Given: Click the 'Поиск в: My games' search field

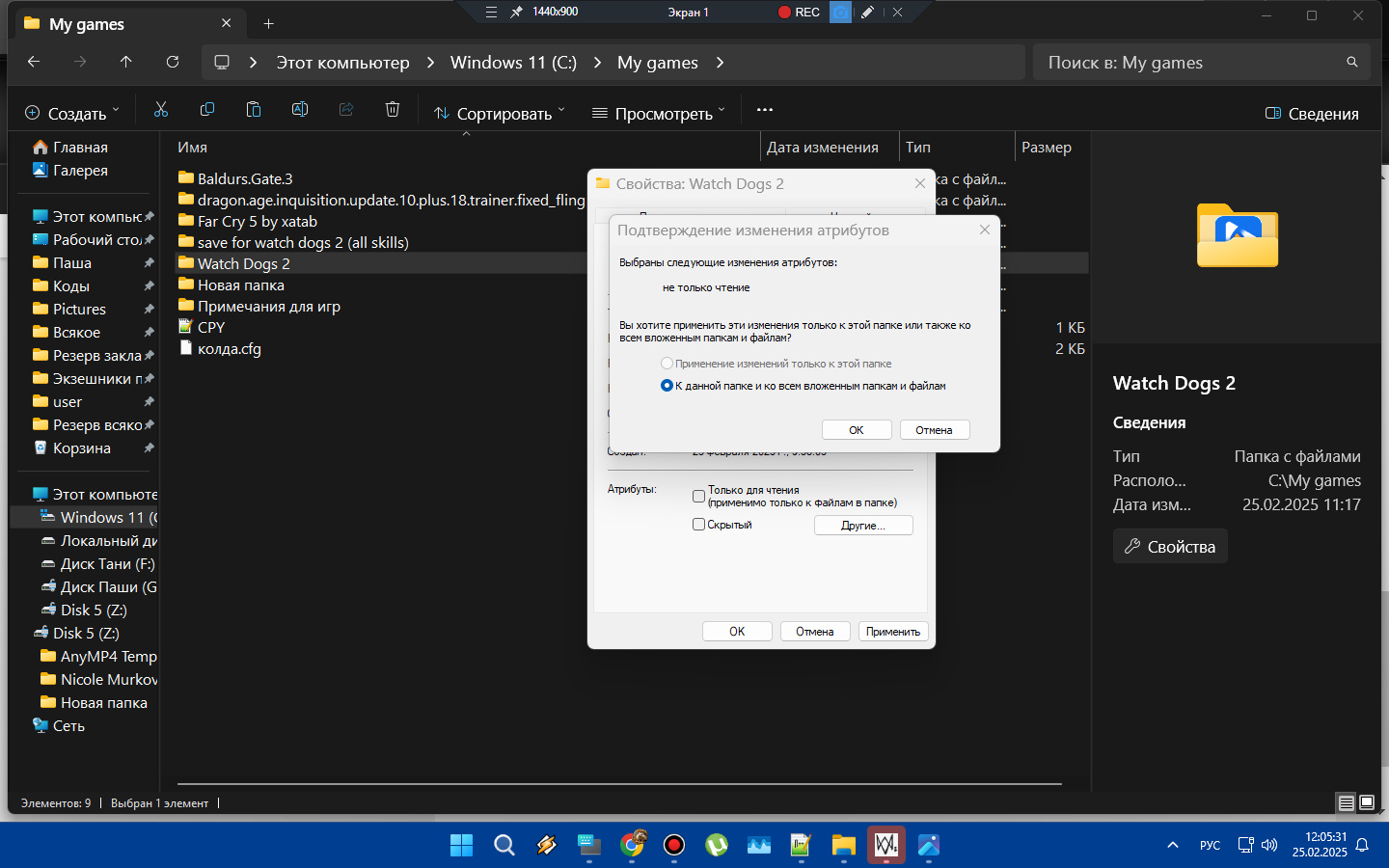Looking at the screenshot, I should (x=1191, y=63).
